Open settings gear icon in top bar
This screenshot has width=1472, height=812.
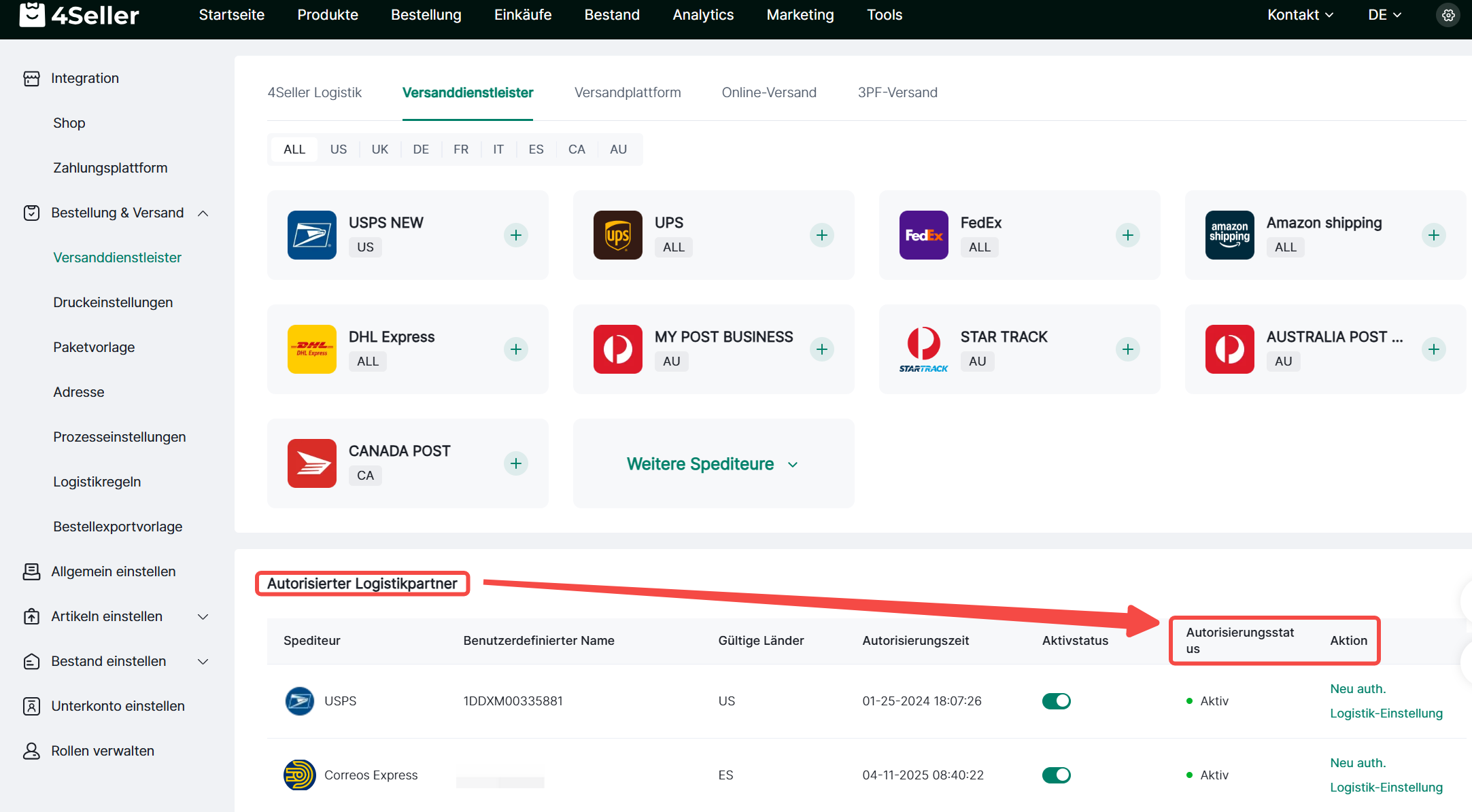(x=1448, y=15)
